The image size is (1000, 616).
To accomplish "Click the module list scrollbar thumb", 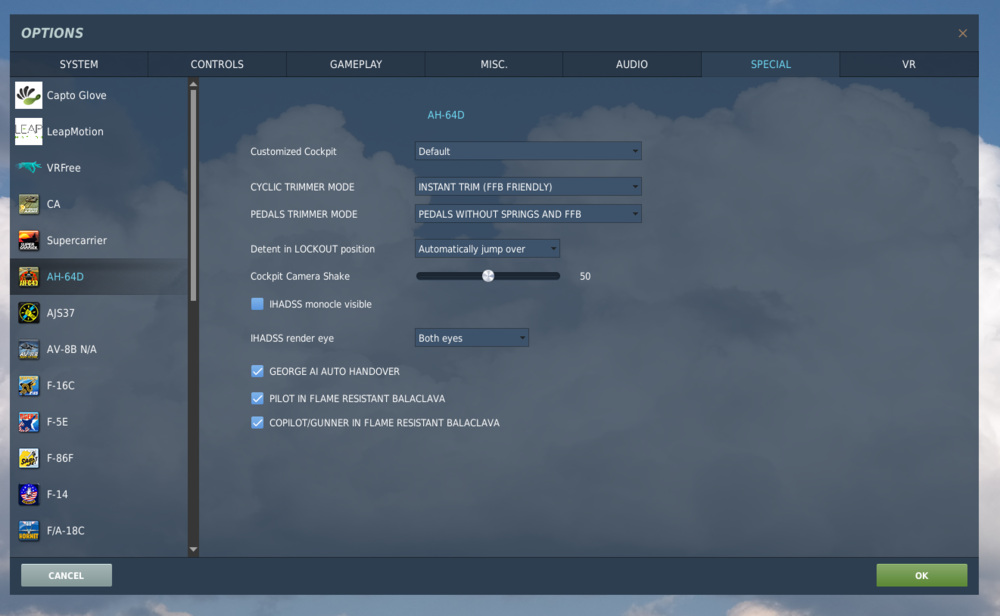I will 193,195.
